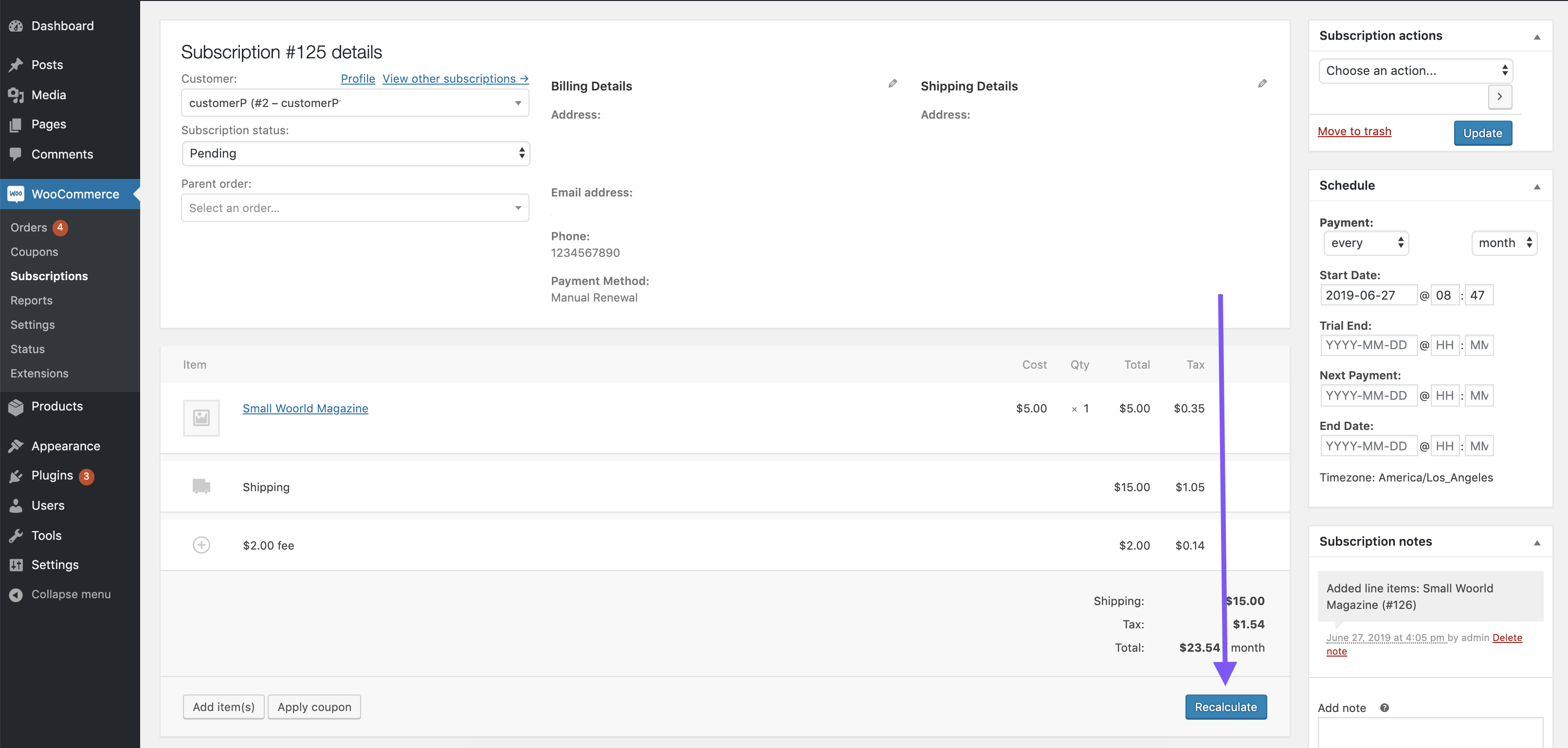Collapse the Schedule panel
Image resolution: width=1568 pixels, height=748 pixels.
point(1537,186)
